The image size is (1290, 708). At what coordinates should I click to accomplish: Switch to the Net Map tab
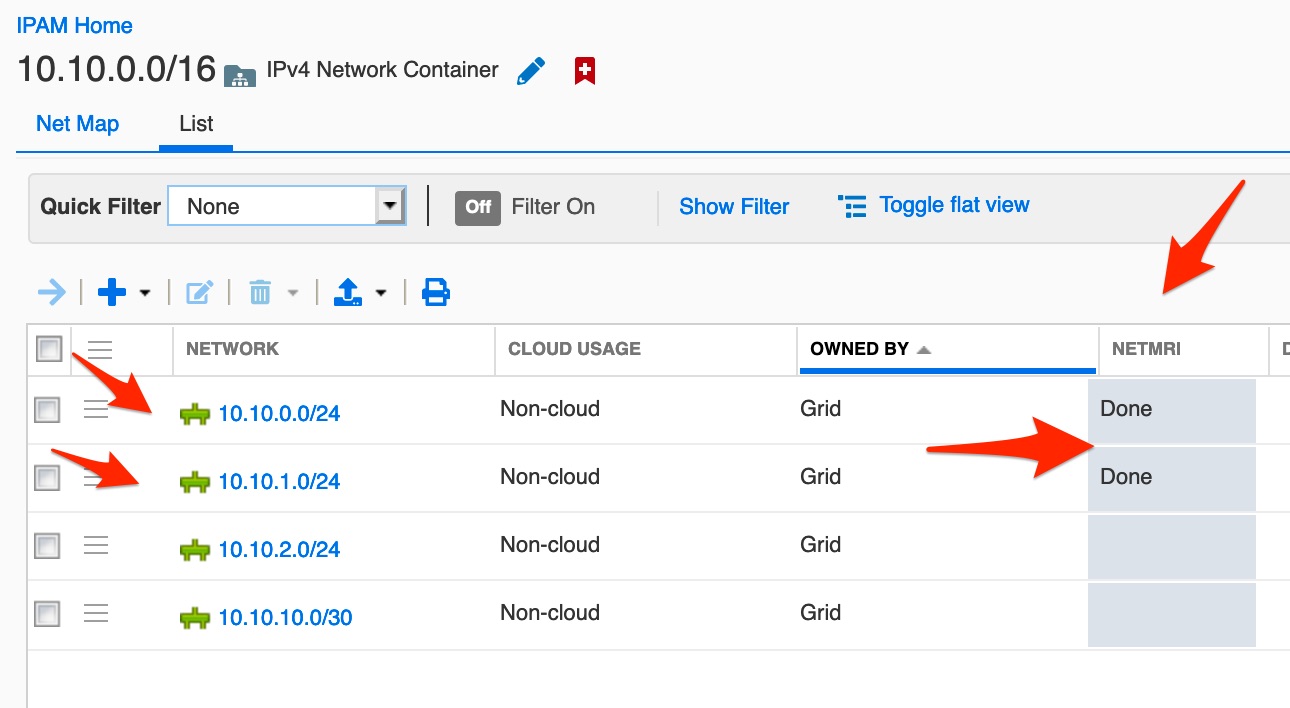[77, 124]
